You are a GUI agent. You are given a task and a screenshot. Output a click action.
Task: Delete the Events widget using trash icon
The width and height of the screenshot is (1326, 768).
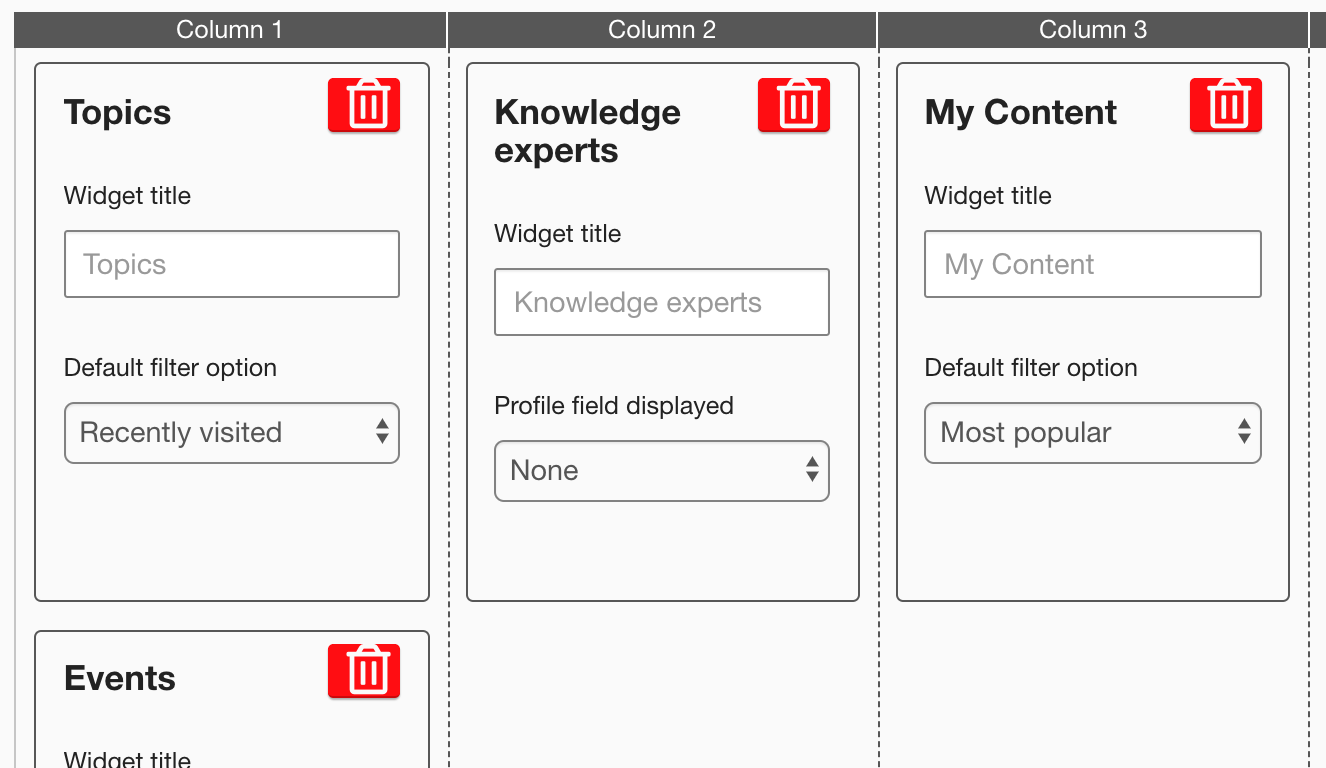[364, 671]
